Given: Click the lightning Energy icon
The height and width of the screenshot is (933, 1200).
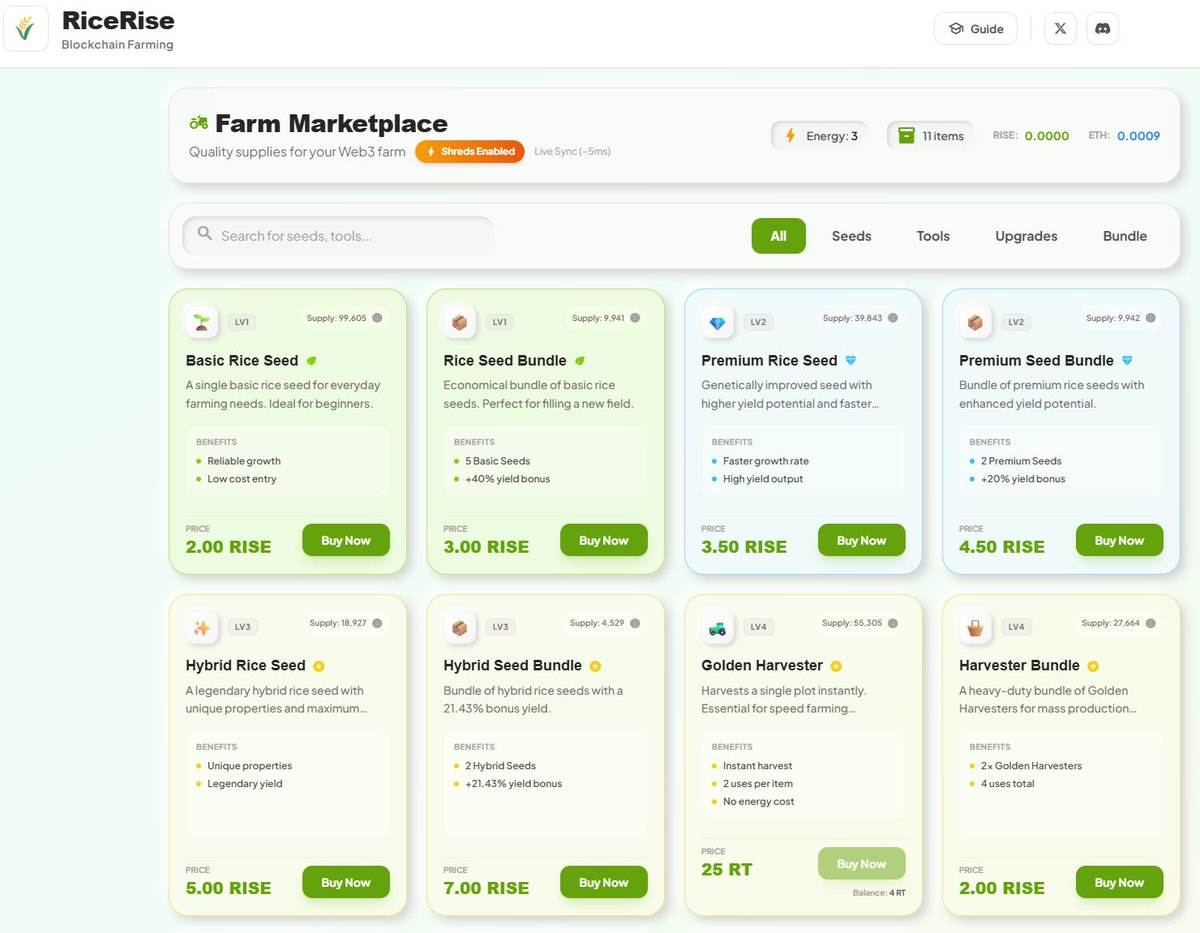Looking at the screenshot, I should click(x=790, y=135).
